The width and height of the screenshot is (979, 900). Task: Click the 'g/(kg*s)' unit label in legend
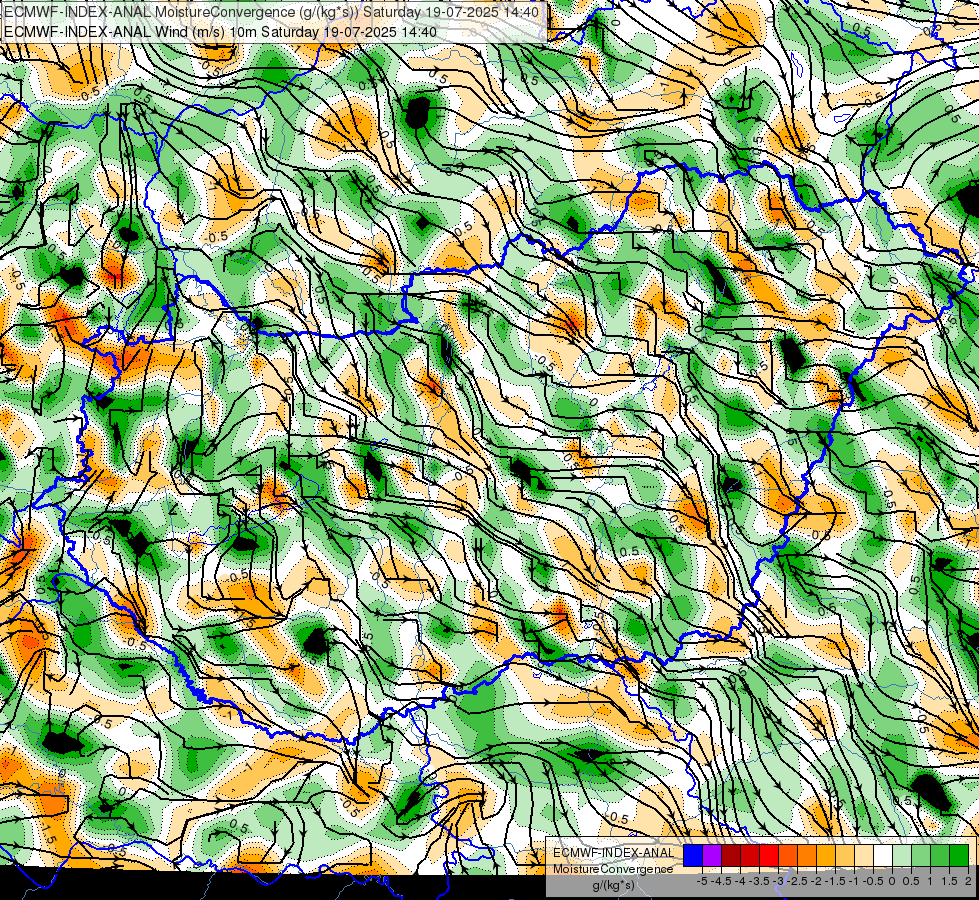tap(613, 886)
